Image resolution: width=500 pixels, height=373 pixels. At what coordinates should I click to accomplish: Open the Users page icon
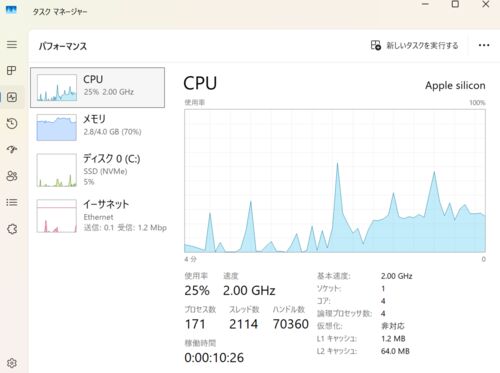[x=12, y=176]
